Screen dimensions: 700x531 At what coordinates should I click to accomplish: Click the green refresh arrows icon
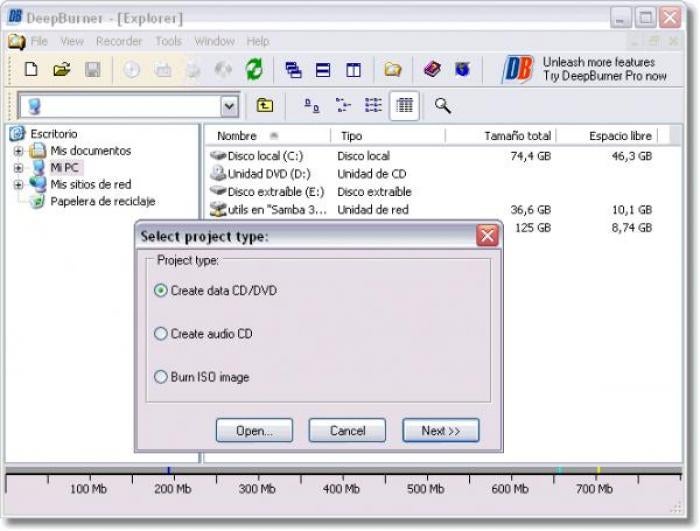tap(254, 70)
